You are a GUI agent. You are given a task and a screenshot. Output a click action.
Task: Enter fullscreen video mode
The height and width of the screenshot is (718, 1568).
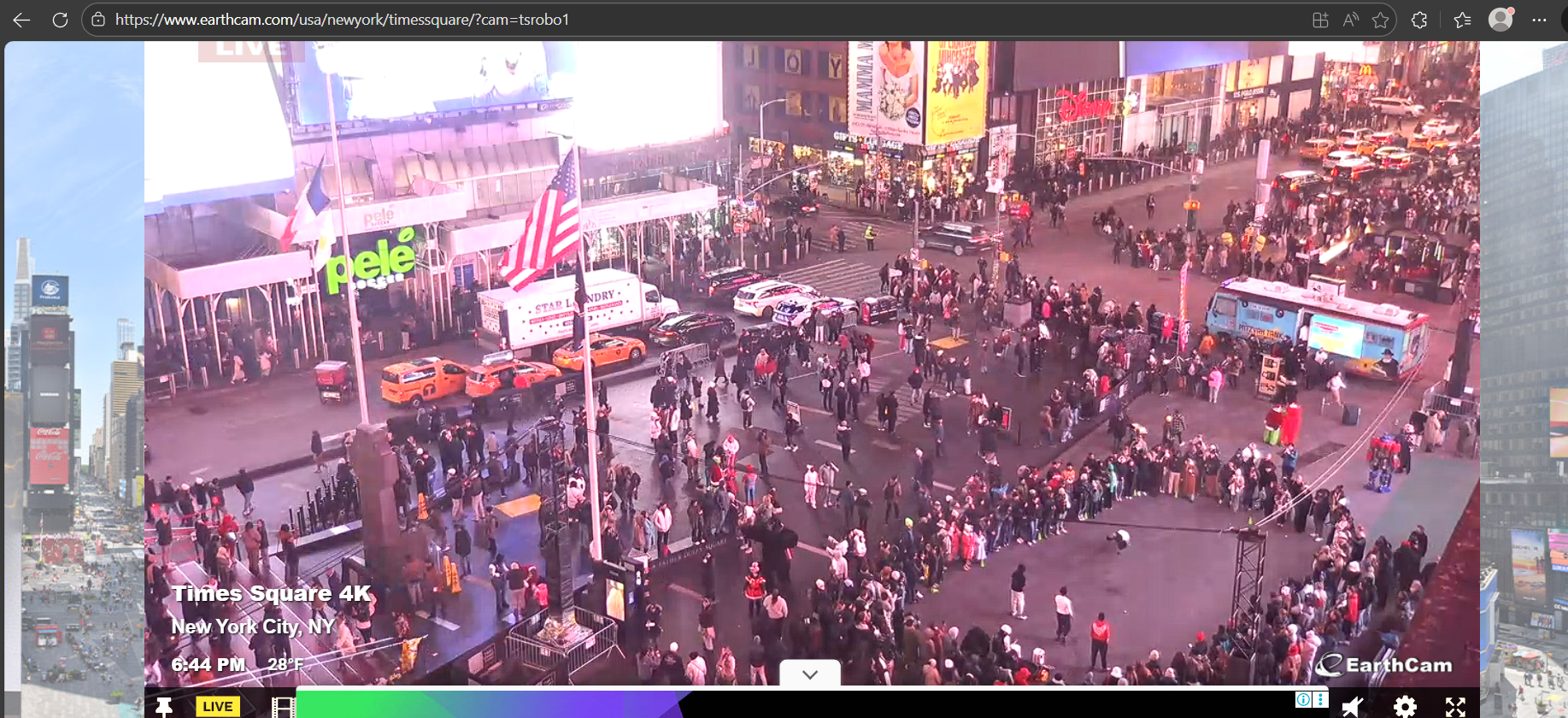1455,706
